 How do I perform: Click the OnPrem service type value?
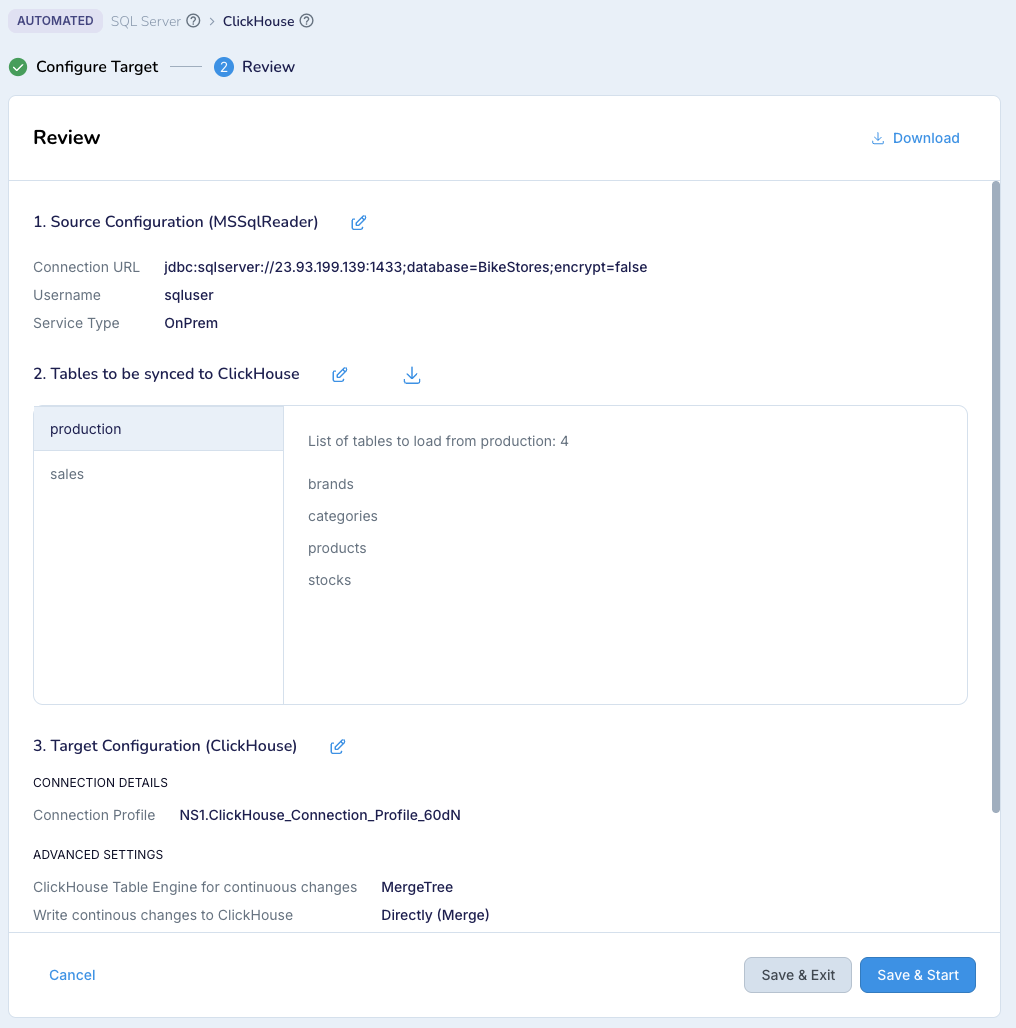[x=191, y=323]
